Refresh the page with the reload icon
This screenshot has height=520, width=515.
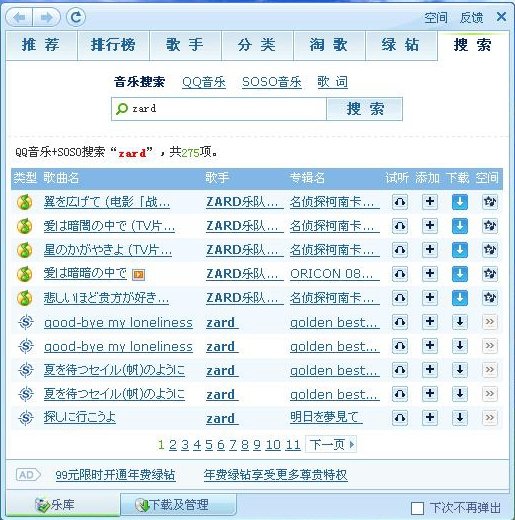pyautogui.click(x=76, y=17)
